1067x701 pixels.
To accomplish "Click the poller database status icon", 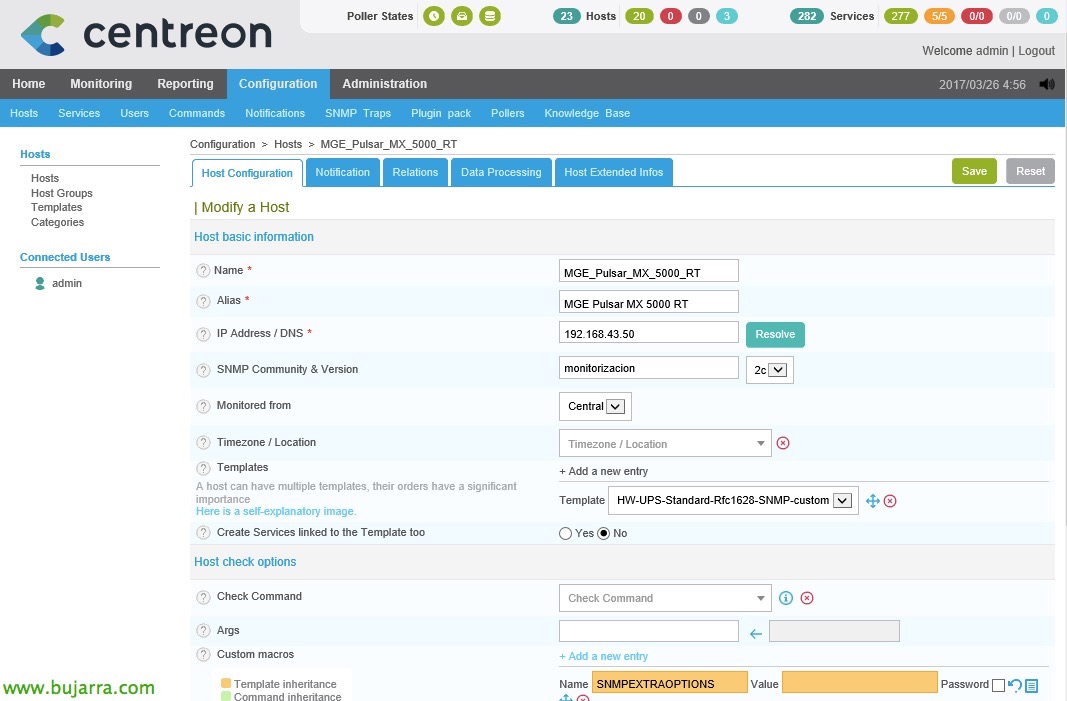I will (x=489, y=16).
